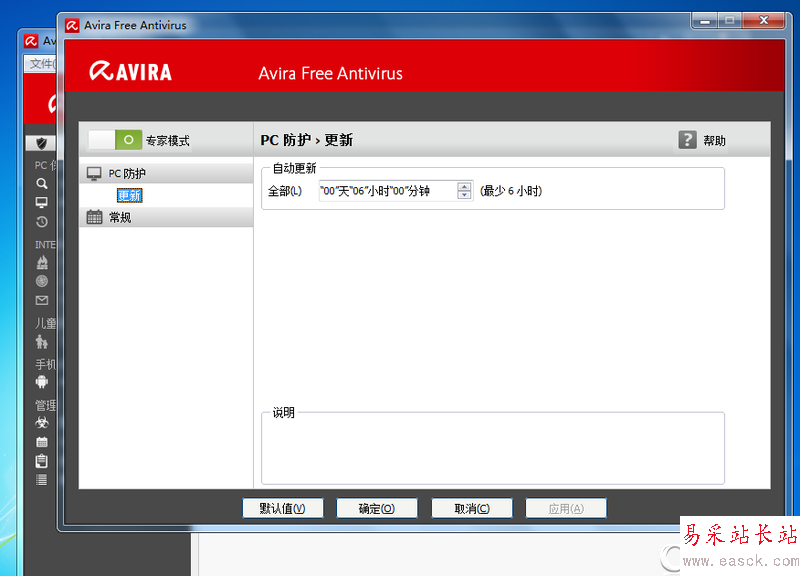Click the calendar icon beside 常规
800x576 pixels.
point(94,217)
